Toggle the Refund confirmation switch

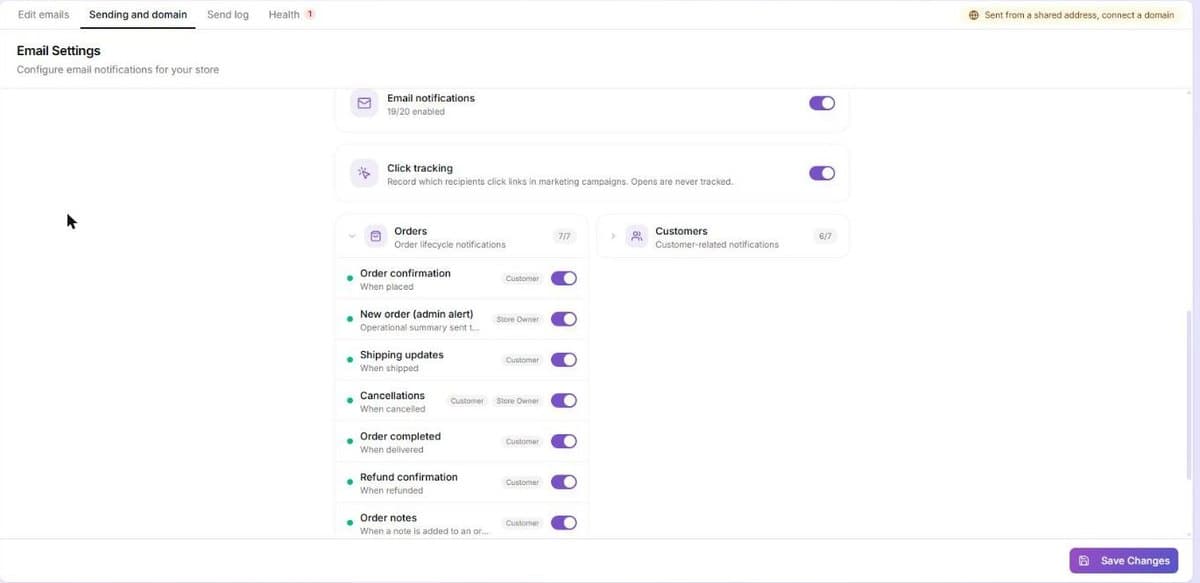pos(564,482)
